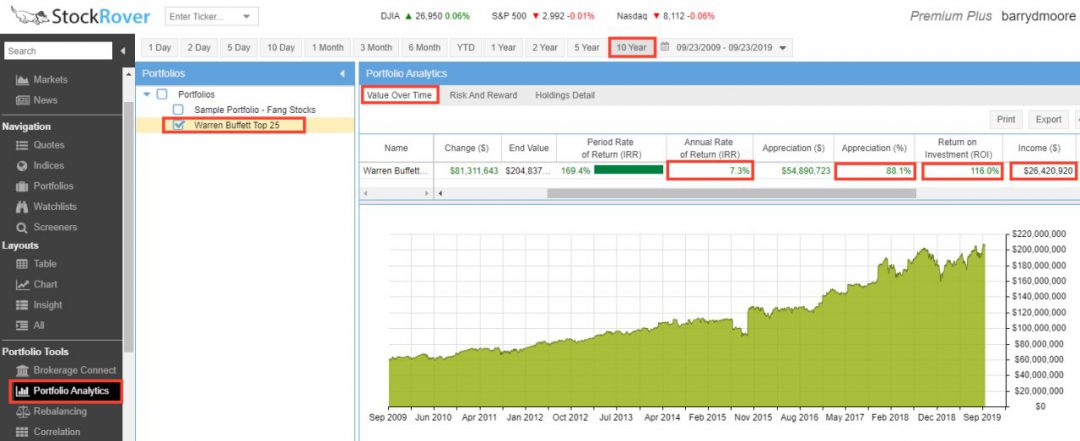Toggle the top-level Portfolios checkbox
1080x441 pixels.
point(162,94)
